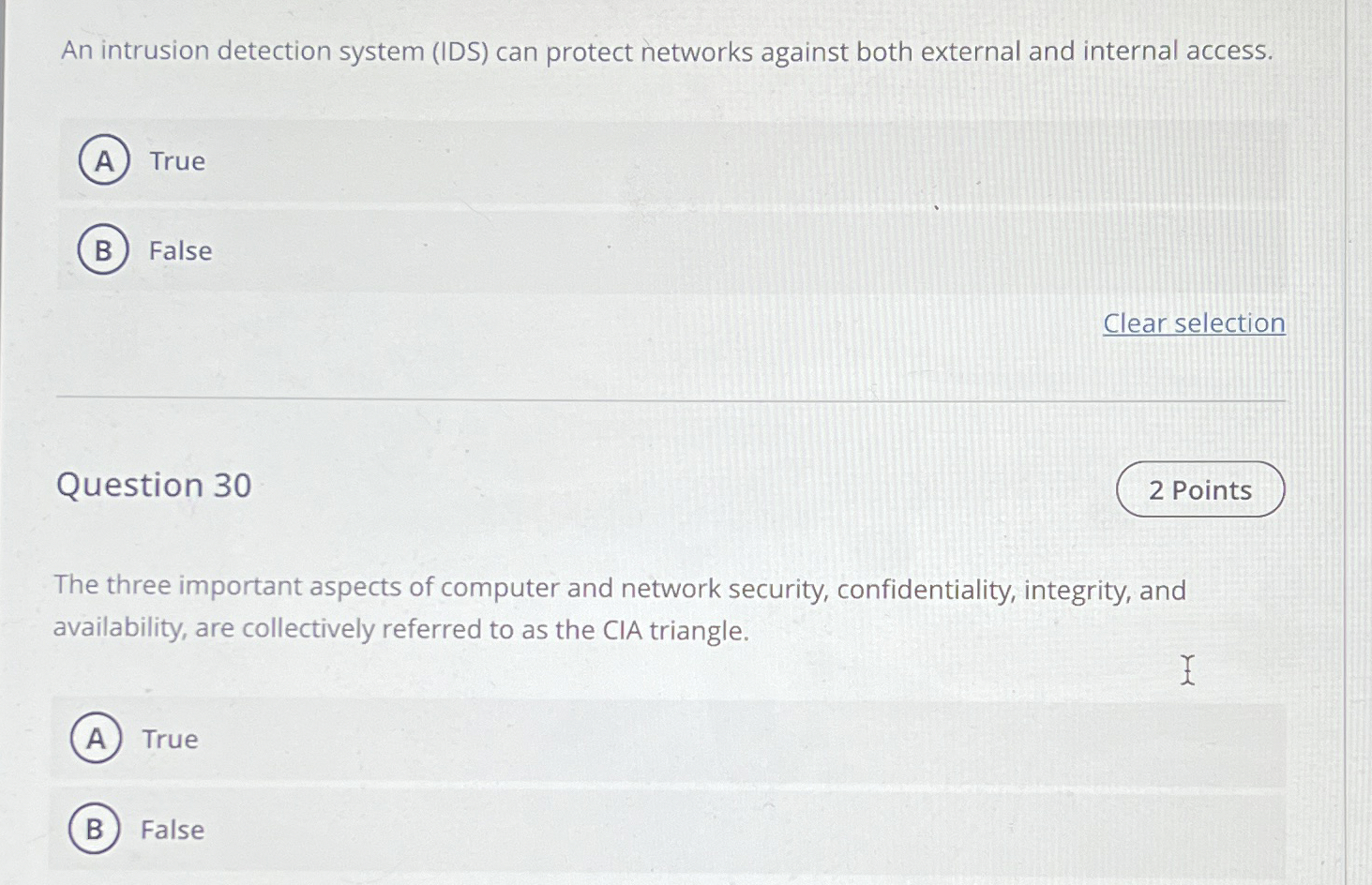Viewport: 1372px width, 885px height.
Task: Click the circled A option above Clear selection
Action: [104, 160]
